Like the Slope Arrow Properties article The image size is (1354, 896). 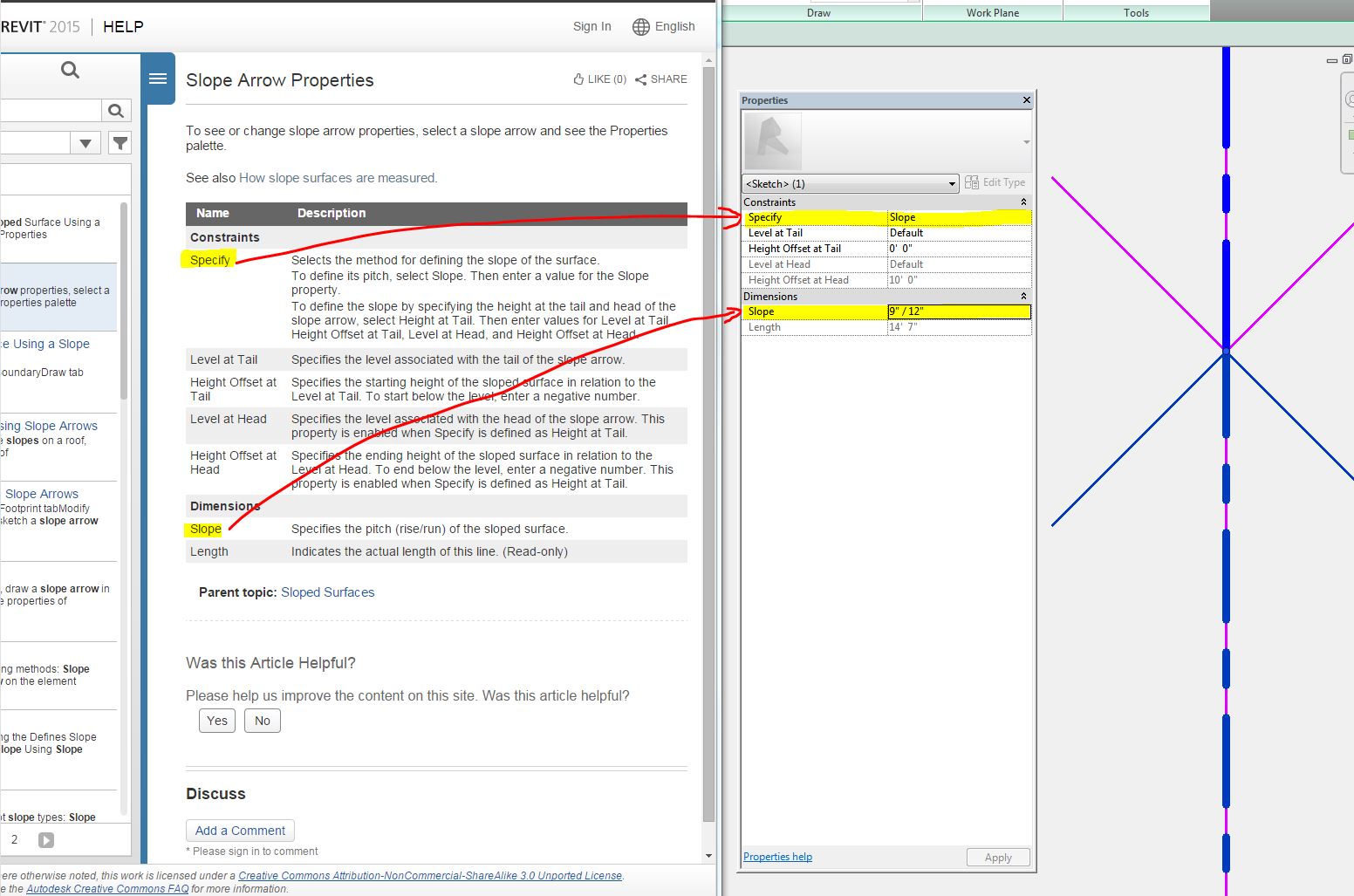[x=600, y=79]
